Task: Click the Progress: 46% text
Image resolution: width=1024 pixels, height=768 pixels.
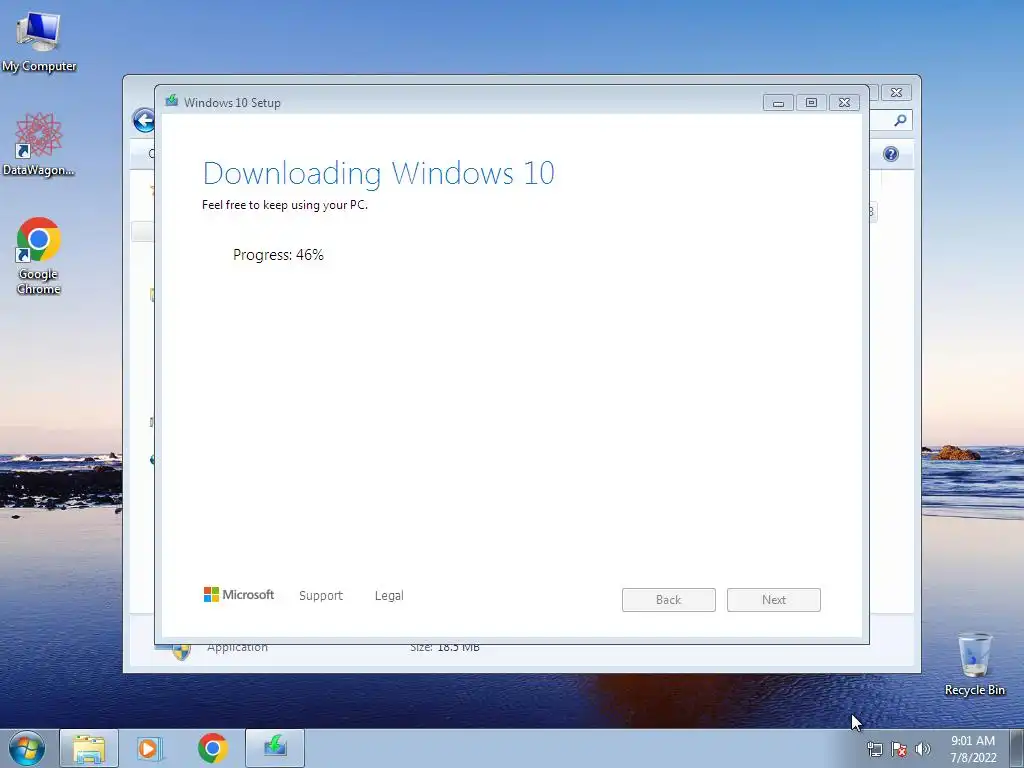Action: (278, 255)
